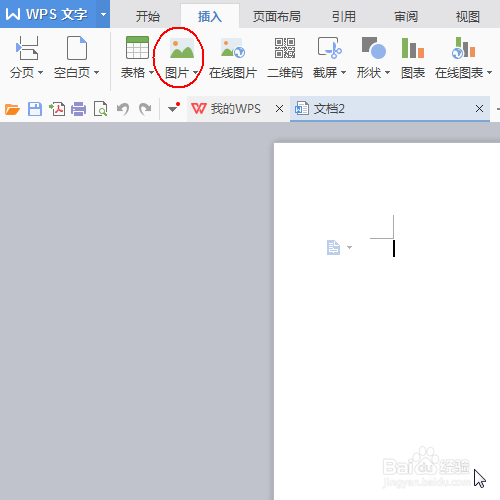Switch to the 视图 view tab

(x=468, y=16)
